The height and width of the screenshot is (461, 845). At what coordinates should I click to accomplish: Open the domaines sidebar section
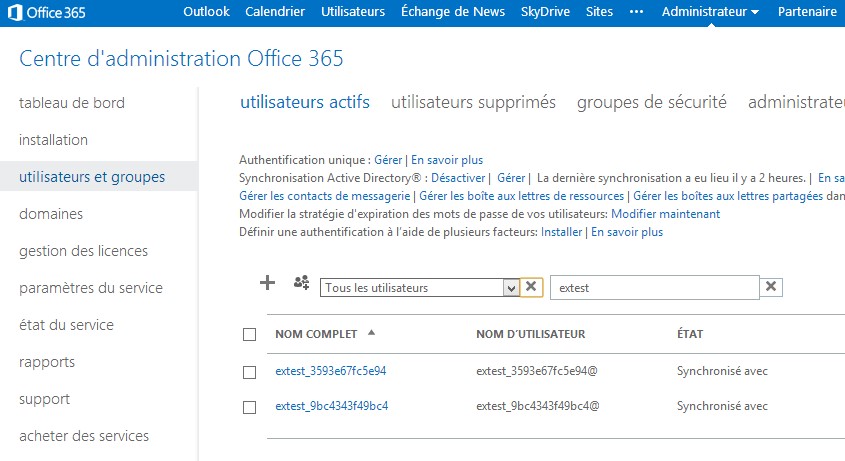pos(51,214)
